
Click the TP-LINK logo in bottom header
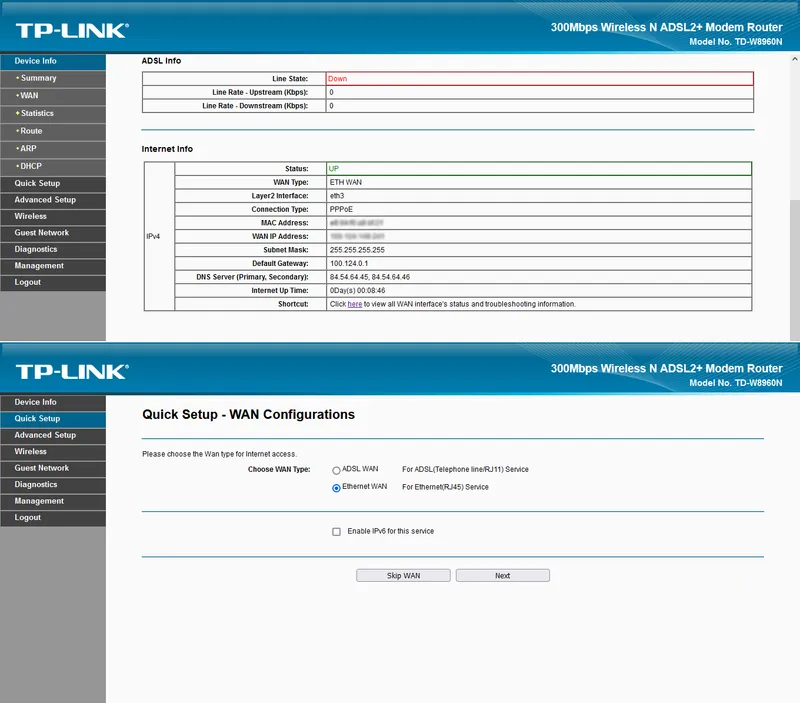click(72, 372)
